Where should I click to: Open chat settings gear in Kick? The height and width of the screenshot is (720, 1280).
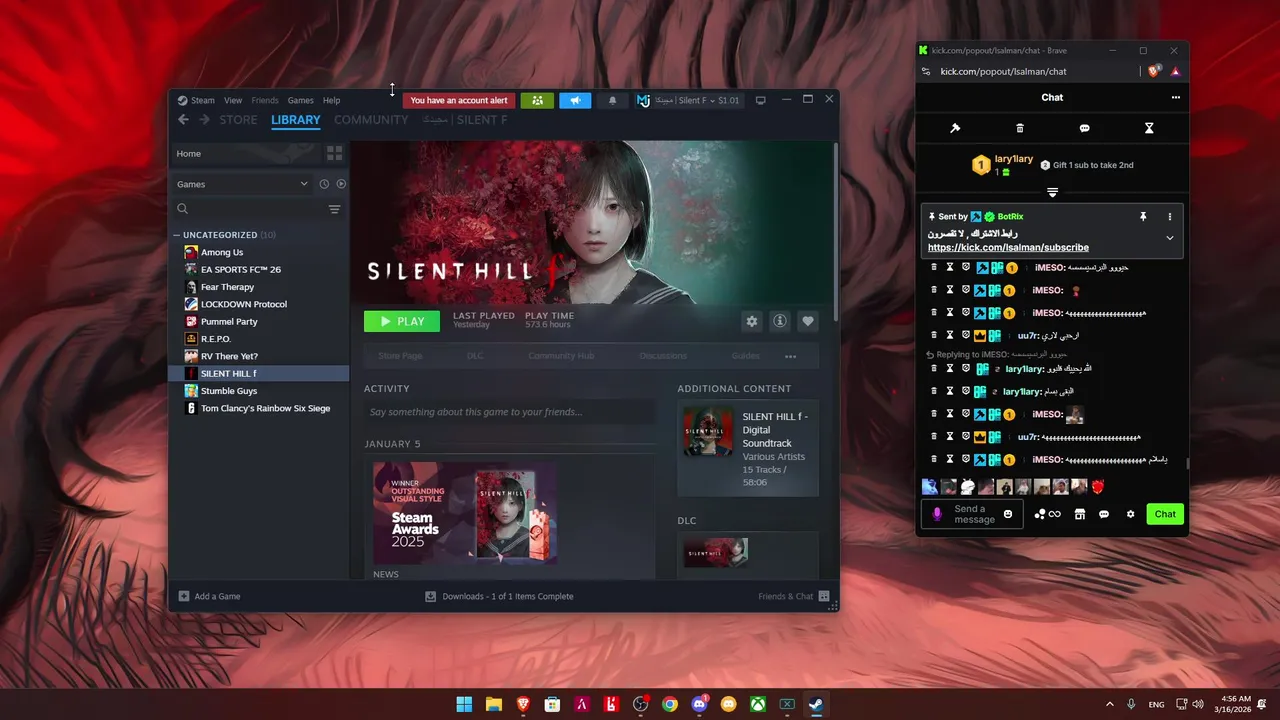coord(1131,514)
